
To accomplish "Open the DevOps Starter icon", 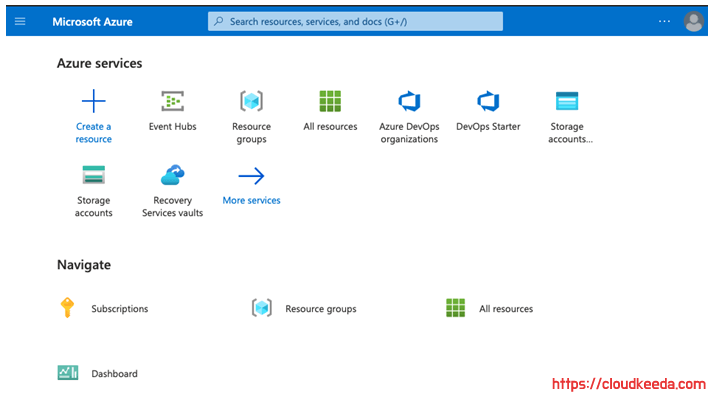I will click(x=488, y=101).
